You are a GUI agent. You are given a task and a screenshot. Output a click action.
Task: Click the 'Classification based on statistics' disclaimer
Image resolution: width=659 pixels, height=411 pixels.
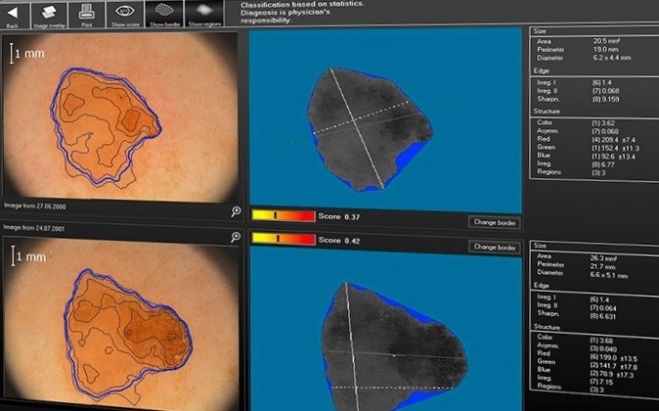(303, 12)
